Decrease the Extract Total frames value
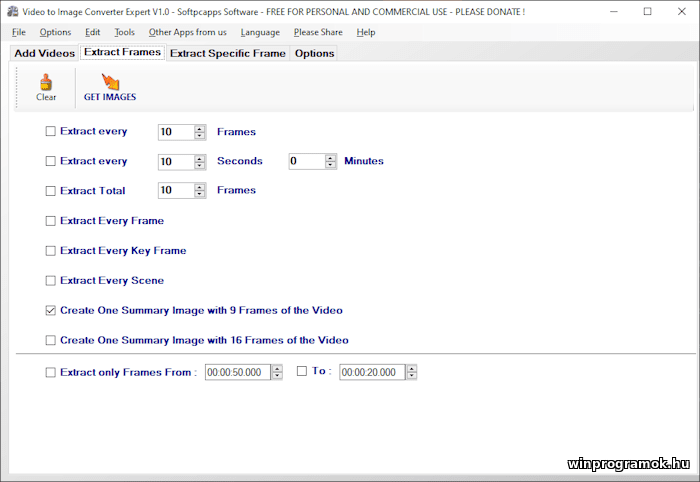700x482 pixels. 200,194
